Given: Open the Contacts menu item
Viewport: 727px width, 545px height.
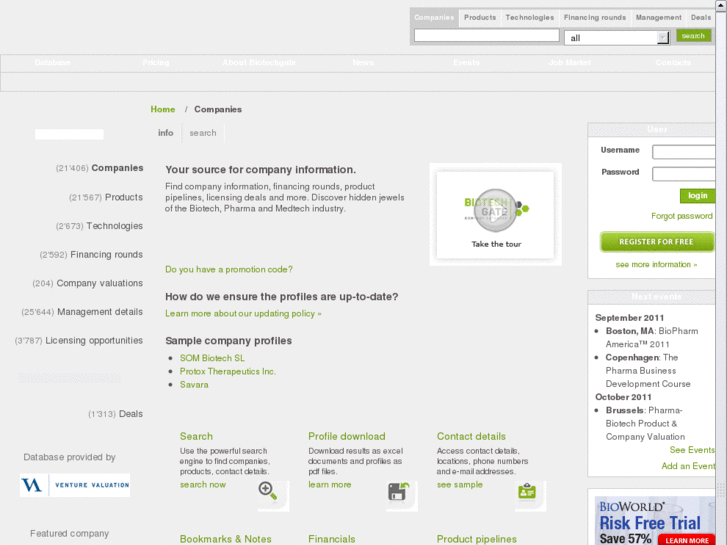Looking at the screenshot, I should (x=673, y=63).
